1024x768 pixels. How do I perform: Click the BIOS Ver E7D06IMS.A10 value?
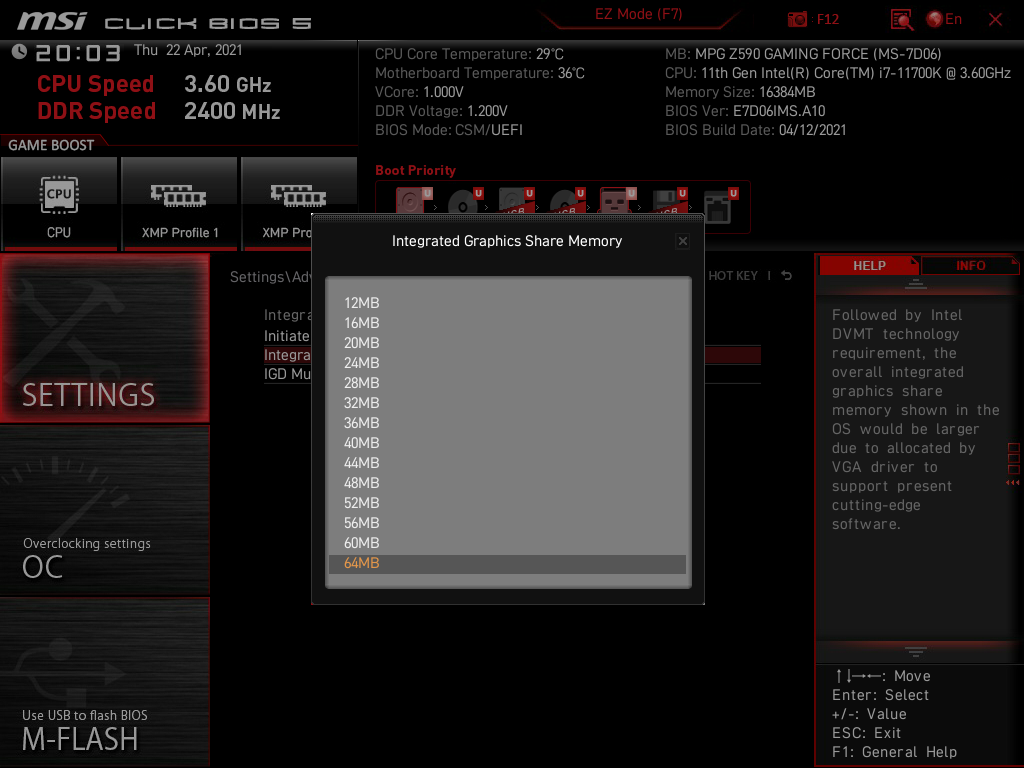[779, 111]
